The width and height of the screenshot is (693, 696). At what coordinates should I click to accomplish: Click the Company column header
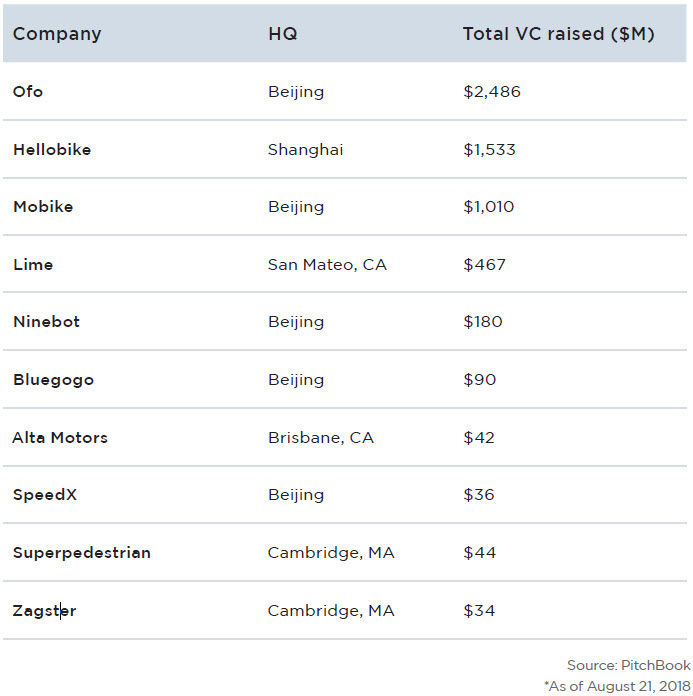point(57,34)
